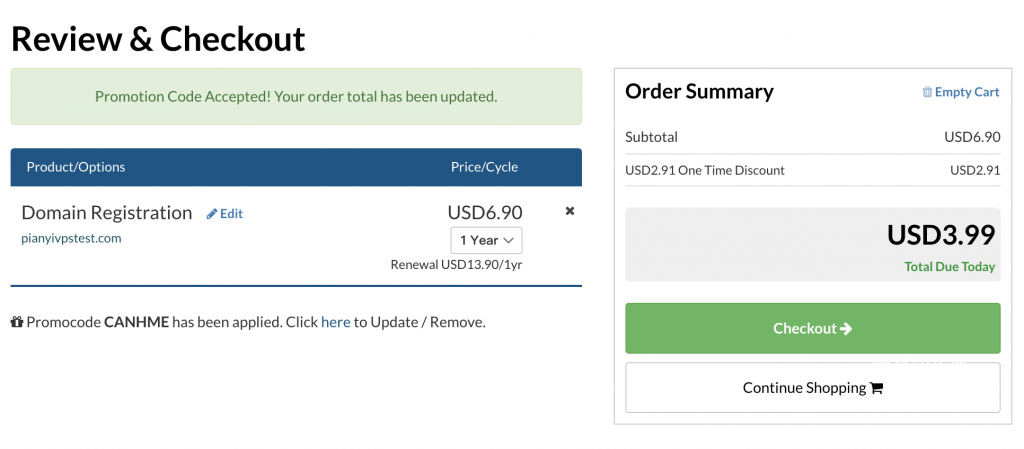The height and width of the screenshot is (449, 1024).
Task: Click the CANHME promo code text
Action: point(136,322)
